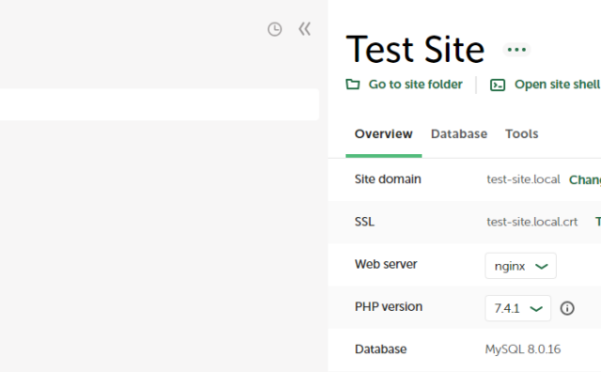The width and height of the screenshot is (601, 372).
Task: Click the test-site.local.crt SSL value
Action: pyautogui.click(x=532, y=222)
